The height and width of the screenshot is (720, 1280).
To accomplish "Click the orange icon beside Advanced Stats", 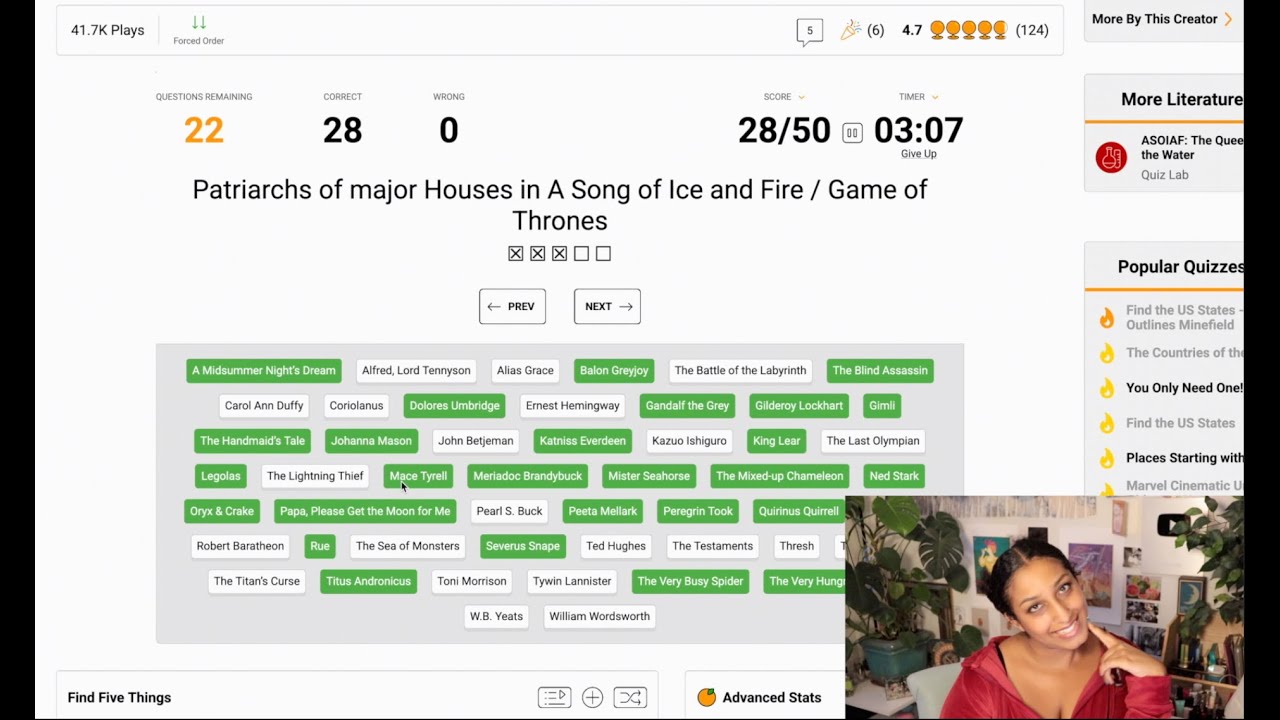I will click(x=706, y=697).
